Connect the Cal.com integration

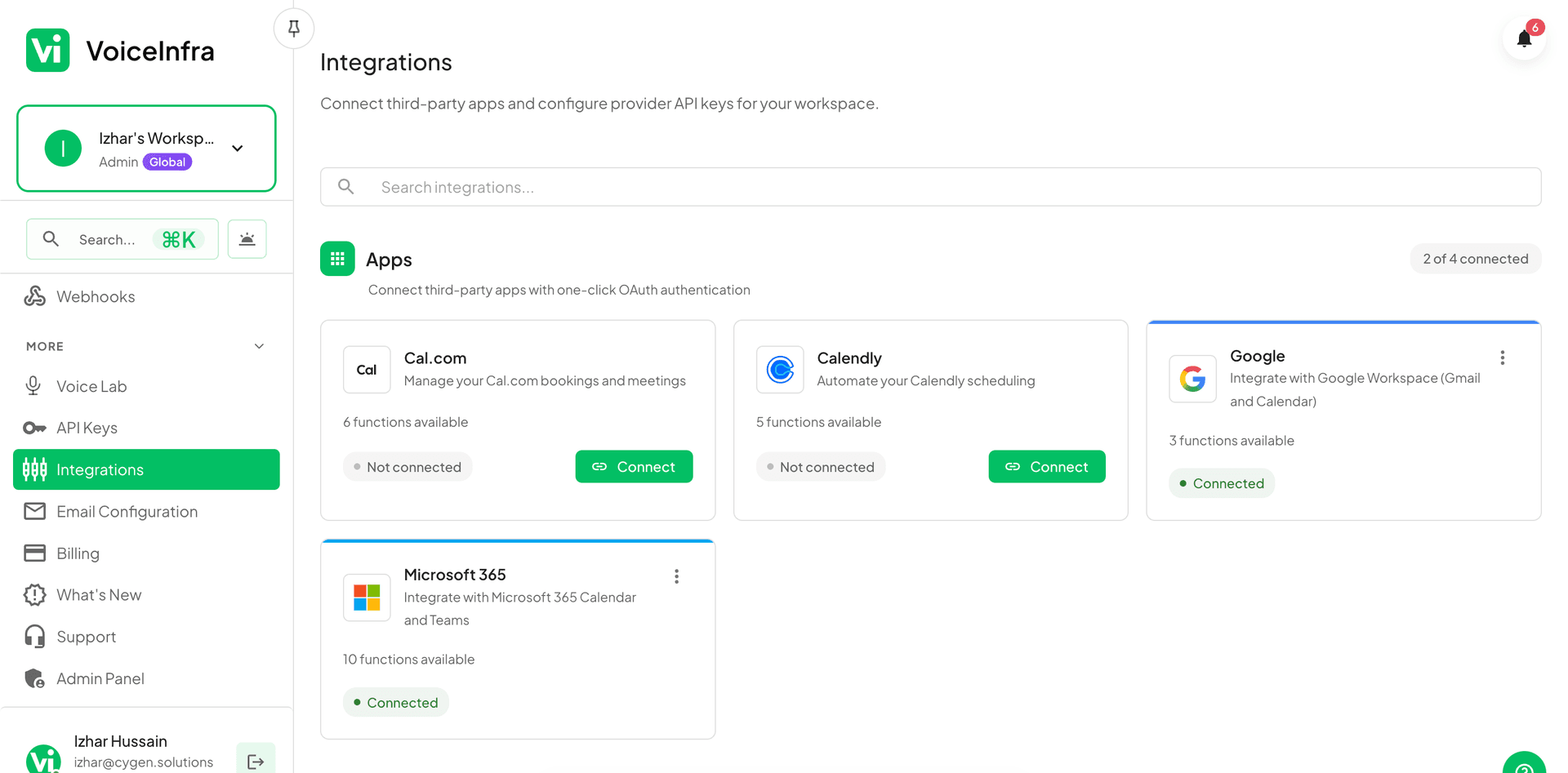634,467
